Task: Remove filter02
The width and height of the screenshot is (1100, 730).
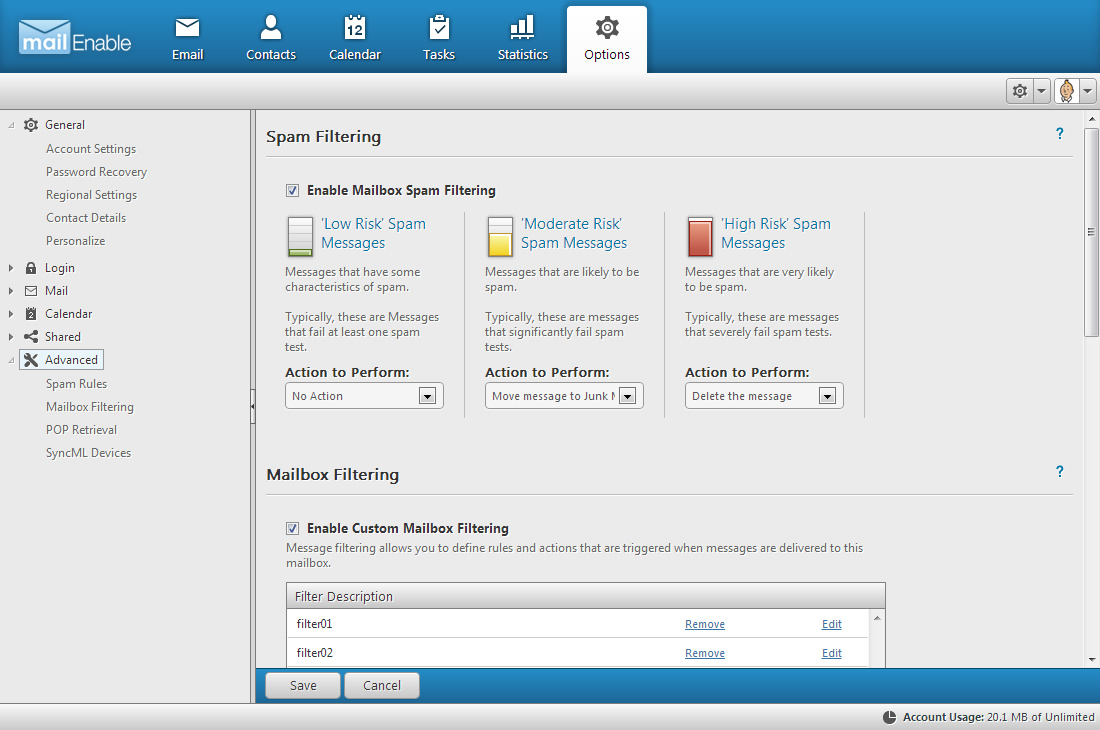Action: [705, 653]
